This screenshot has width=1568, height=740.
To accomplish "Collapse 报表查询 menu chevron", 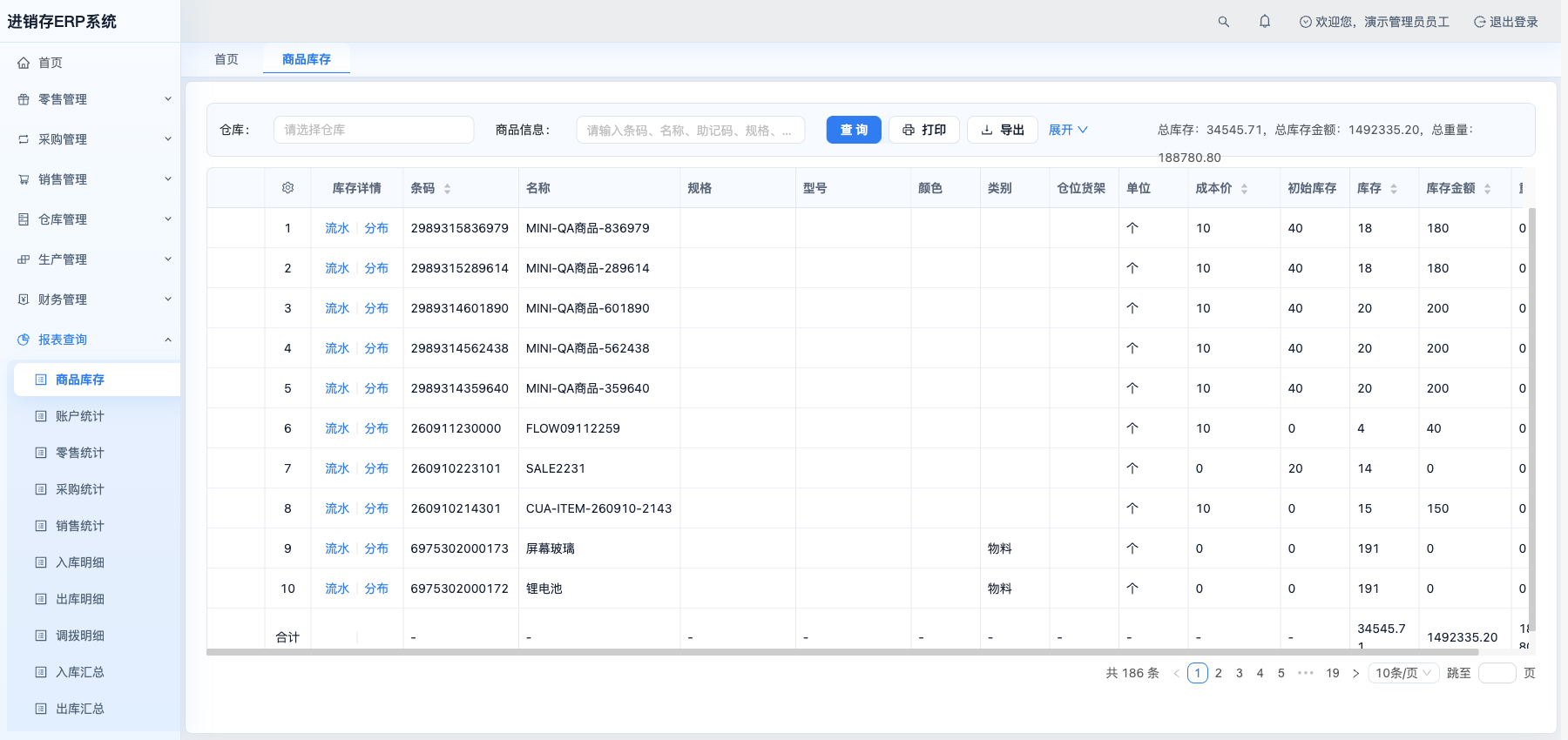I will (168, 340).
